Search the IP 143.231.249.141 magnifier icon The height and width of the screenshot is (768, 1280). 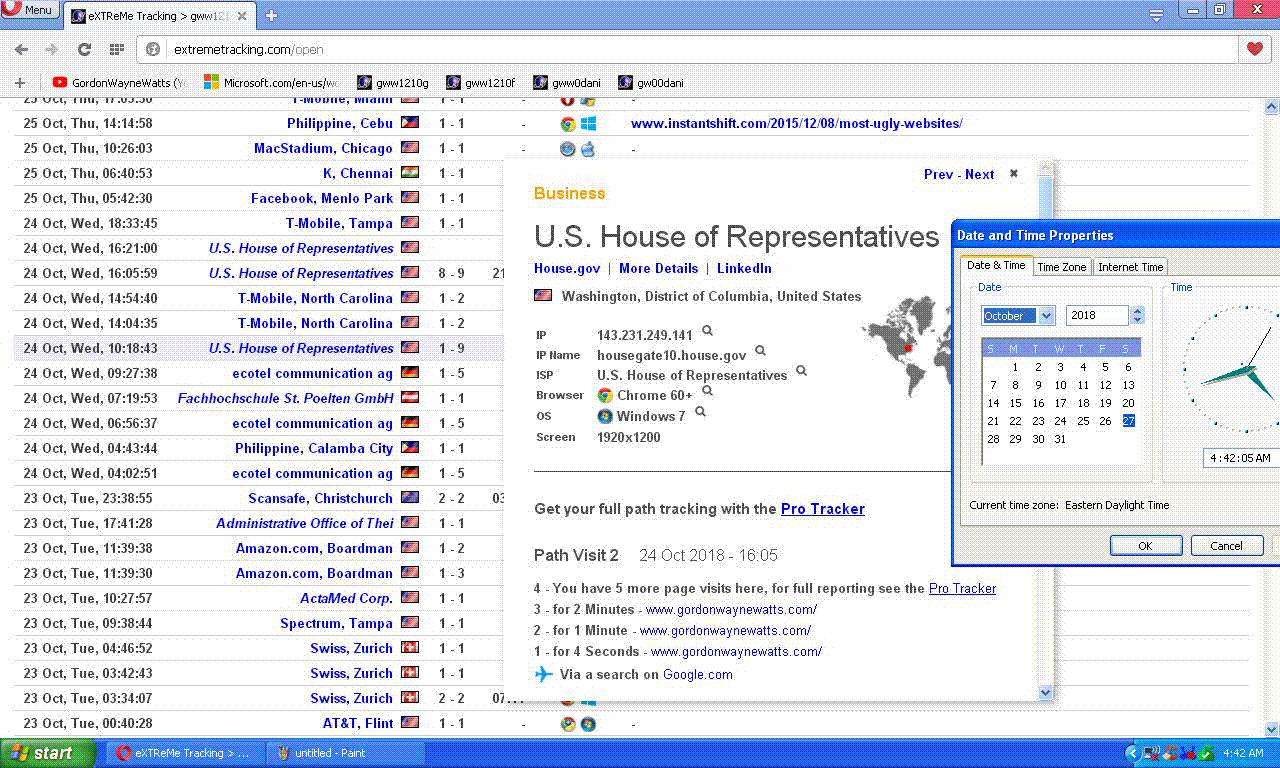707,331
